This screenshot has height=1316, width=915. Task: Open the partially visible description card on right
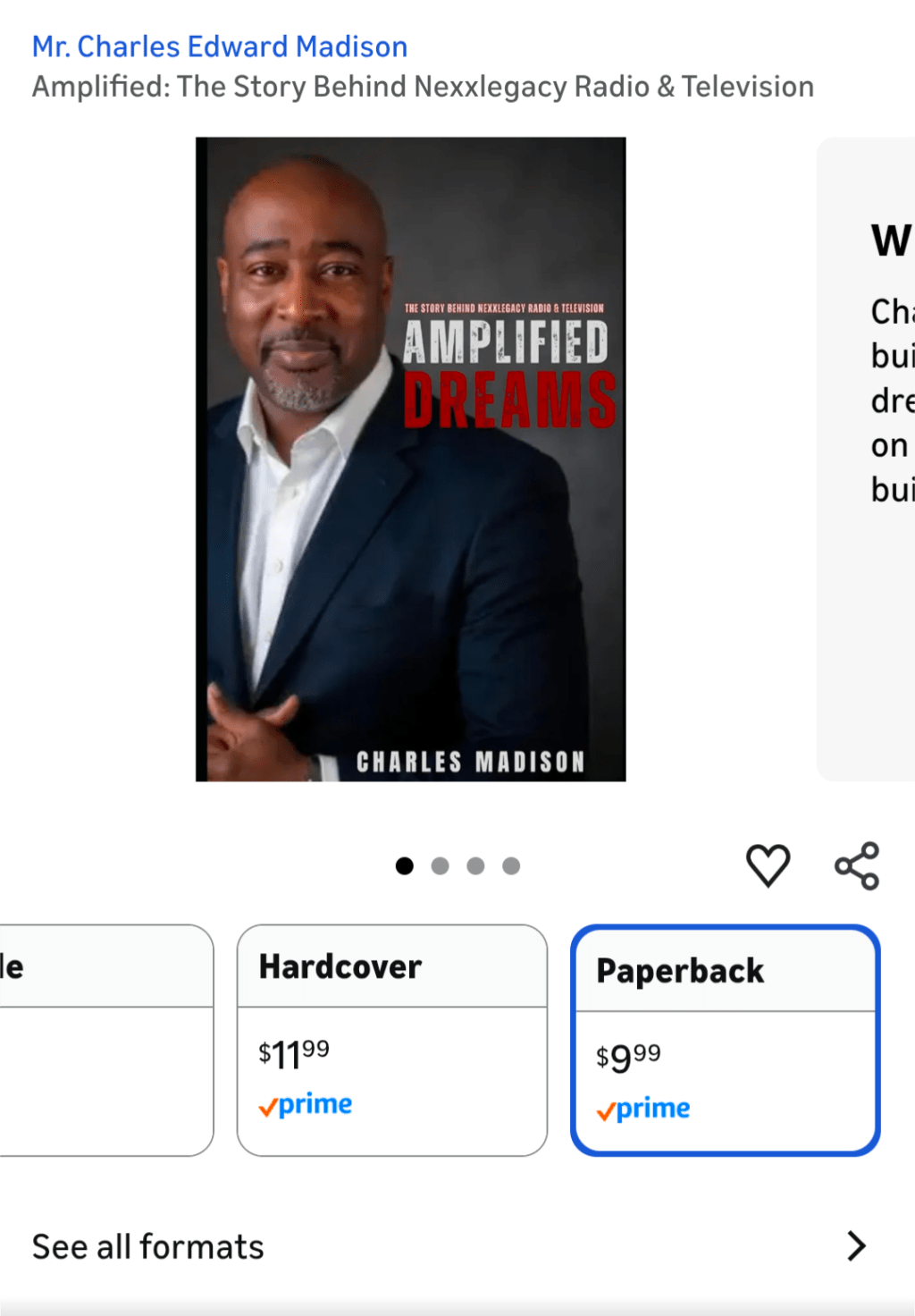pos(866,459)
